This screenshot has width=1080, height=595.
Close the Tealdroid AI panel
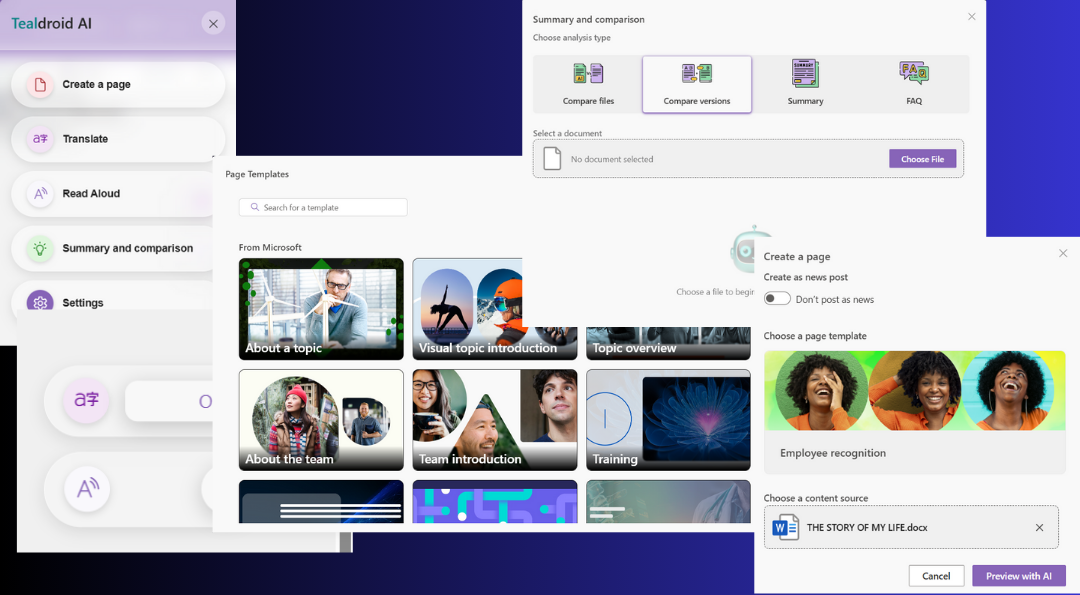(213, 24)
